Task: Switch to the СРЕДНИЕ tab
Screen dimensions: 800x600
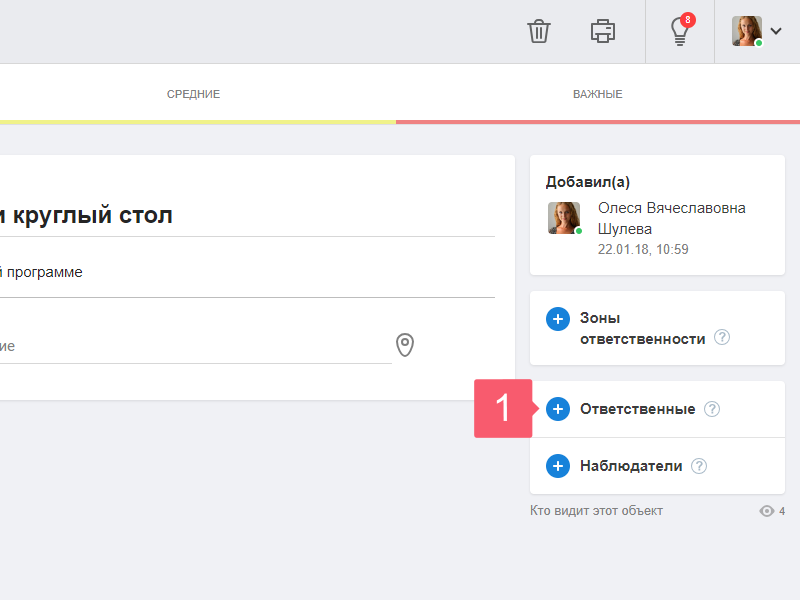Action: [193, 94]
